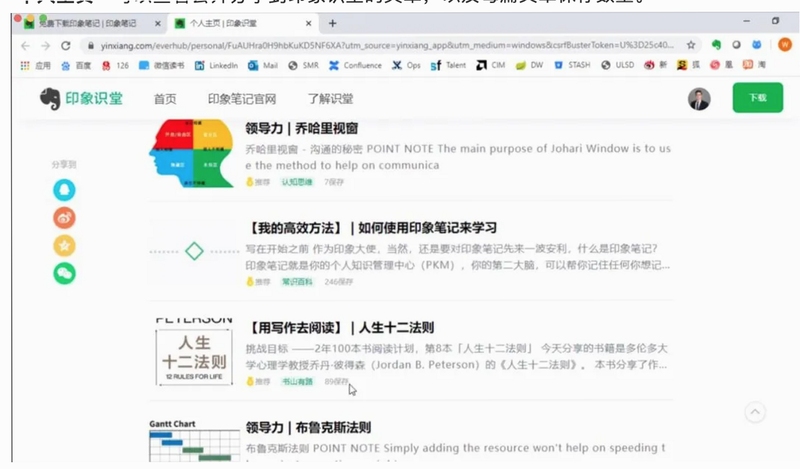Open the ULSD bookmark
The image size is (800, 469).
click(618, 65)
